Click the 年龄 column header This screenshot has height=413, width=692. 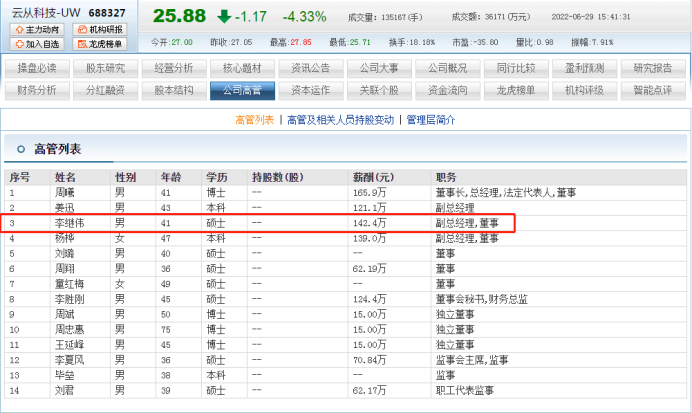coord(171,177)
